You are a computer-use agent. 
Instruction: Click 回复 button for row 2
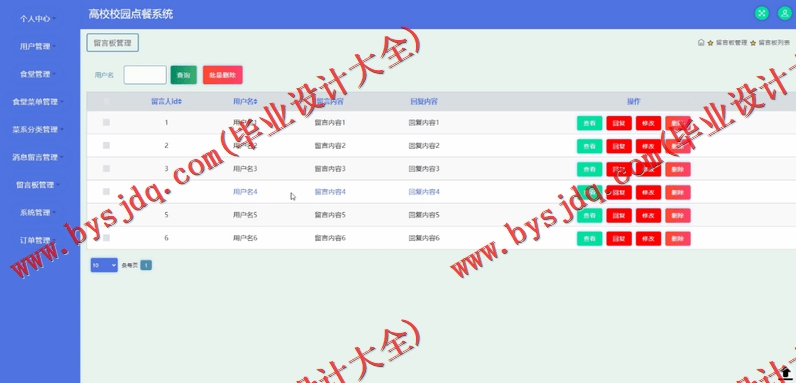(619, 146)
